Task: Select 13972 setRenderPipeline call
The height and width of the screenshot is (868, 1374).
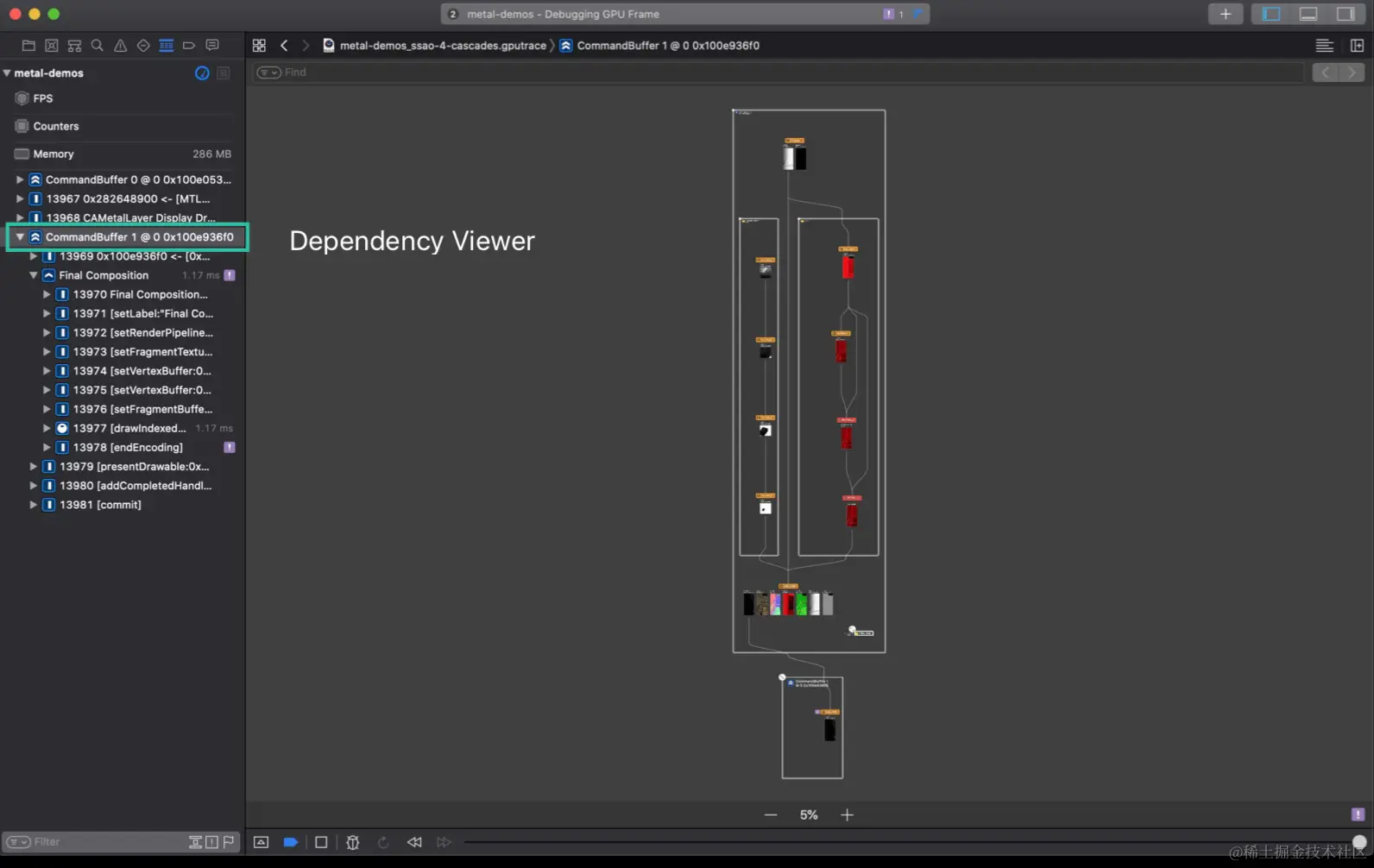Action: pos(142,332)
